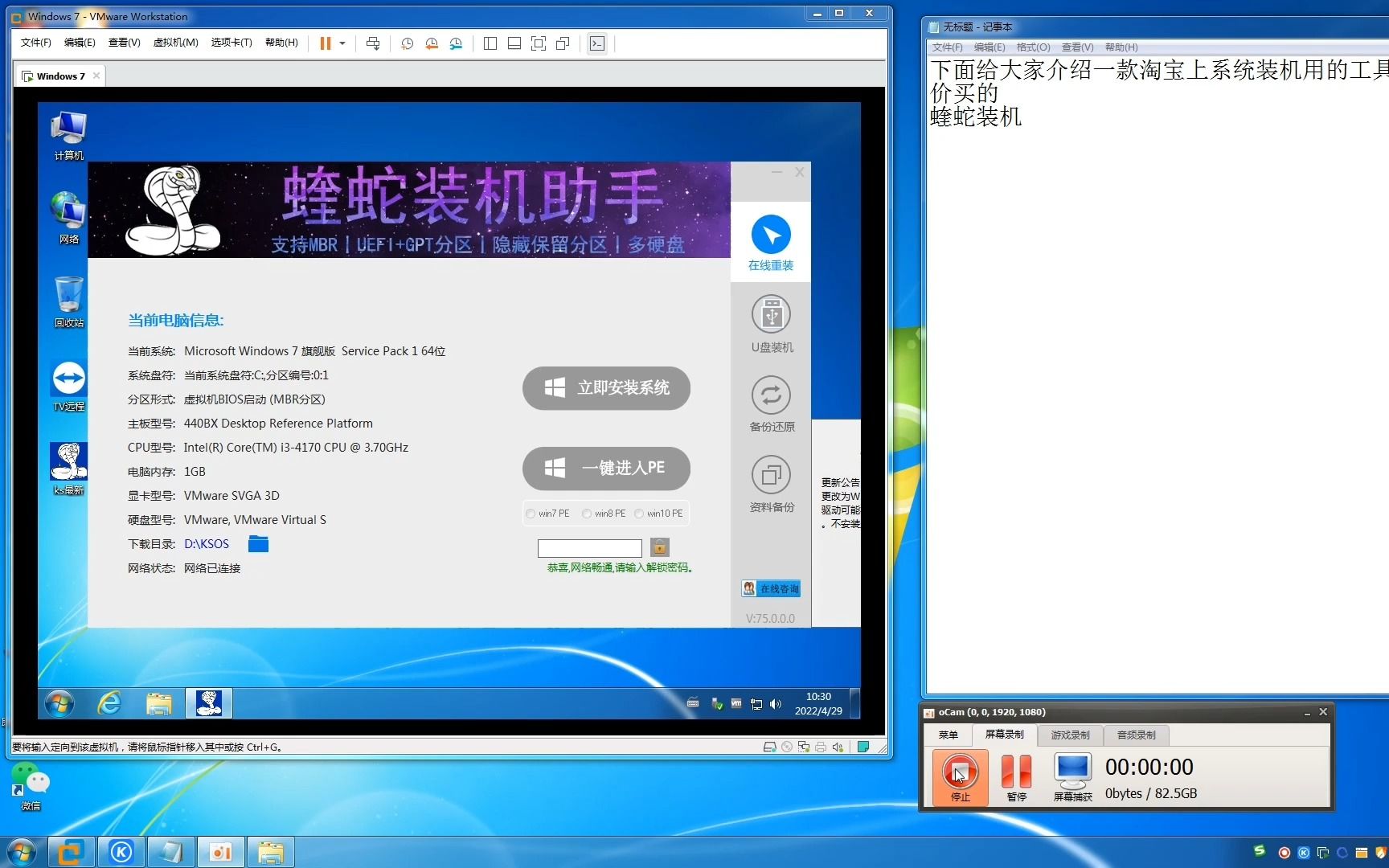Stop recording with oCam 停止 button

tap(960, 777)
